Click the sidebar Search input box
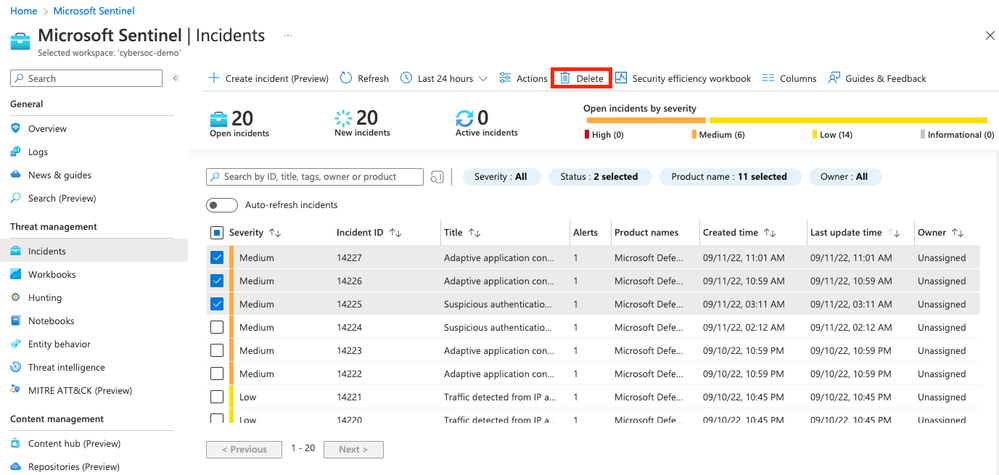Screen dimensions: 999x475 (87, 78)
